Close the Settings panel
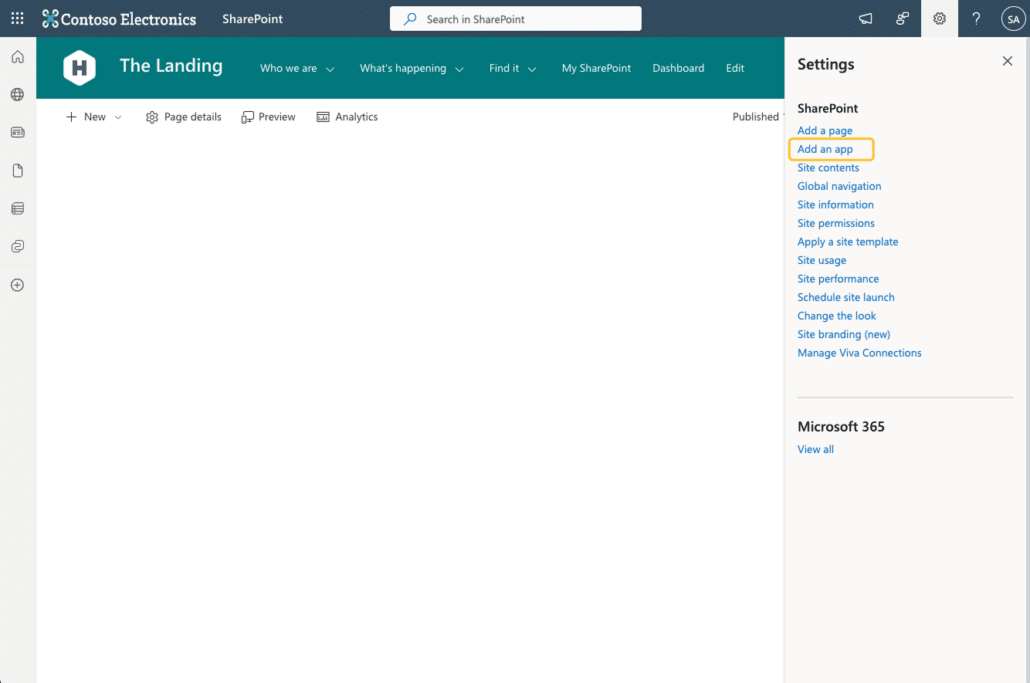Viewport: 1030px width, 683px height. 1007,61
